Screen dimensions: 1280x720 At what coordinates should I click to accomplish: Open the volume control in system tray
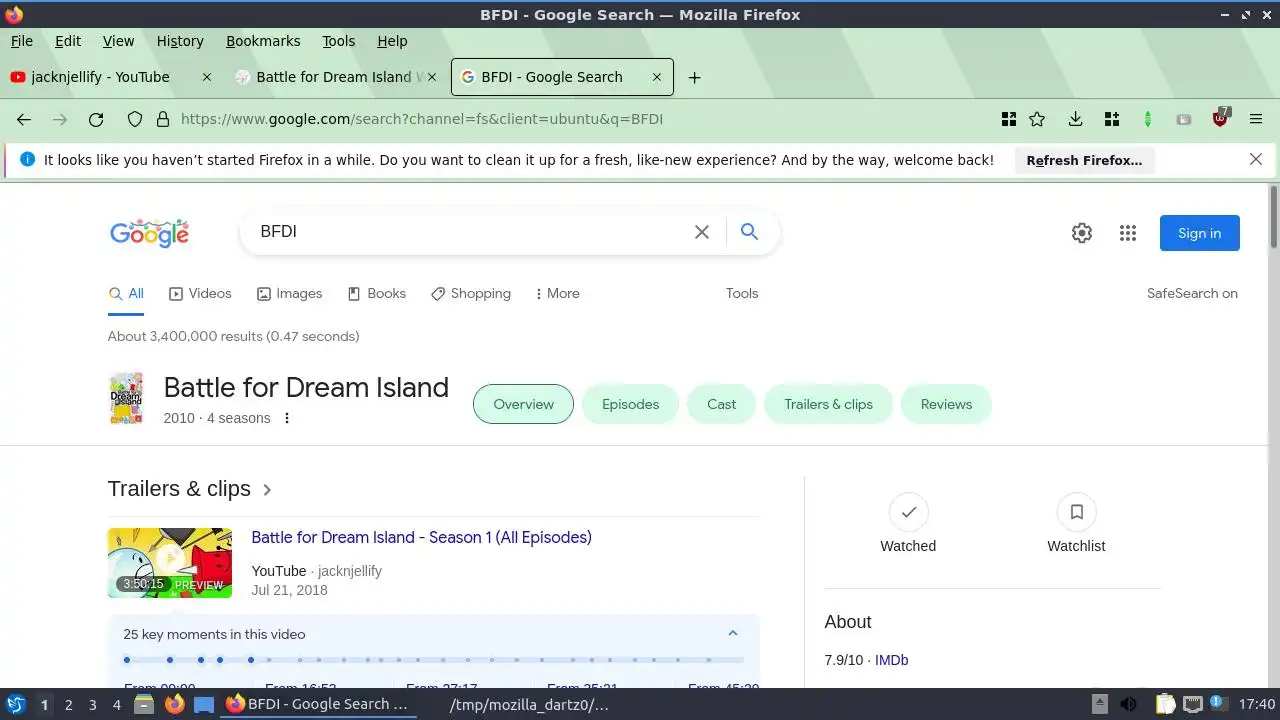[x=1128, y=704]
